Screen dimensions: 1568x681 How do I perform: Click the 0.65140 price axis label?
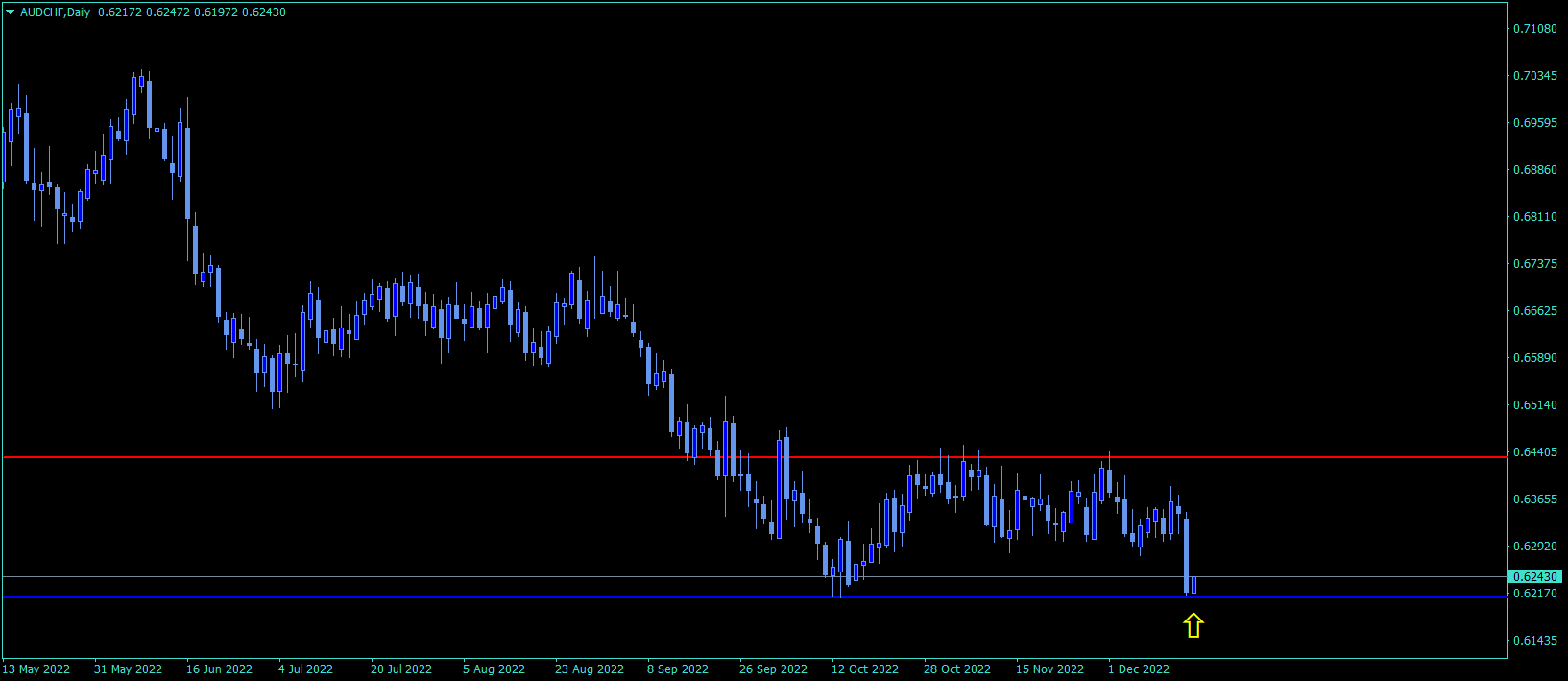[x=1535, y=405]
